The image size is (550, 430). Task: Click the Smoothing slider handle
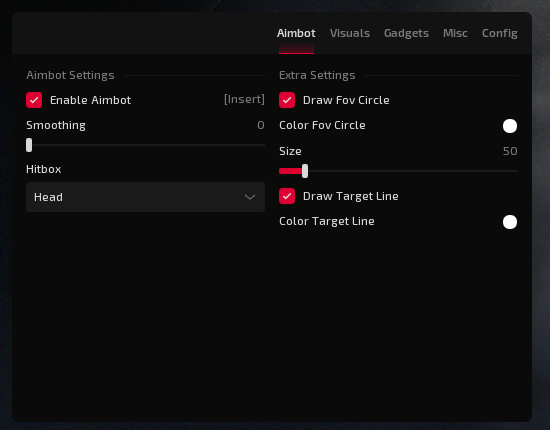click(x=29, y=145)
